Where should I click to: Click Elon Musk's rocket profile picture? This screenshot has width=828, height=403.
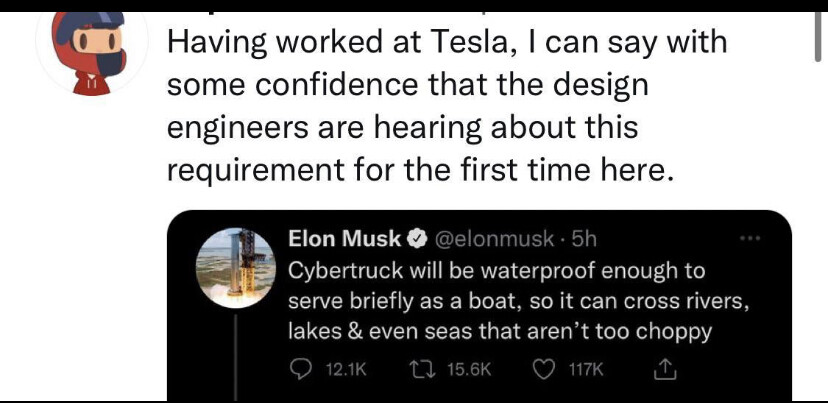click(236, 266)
